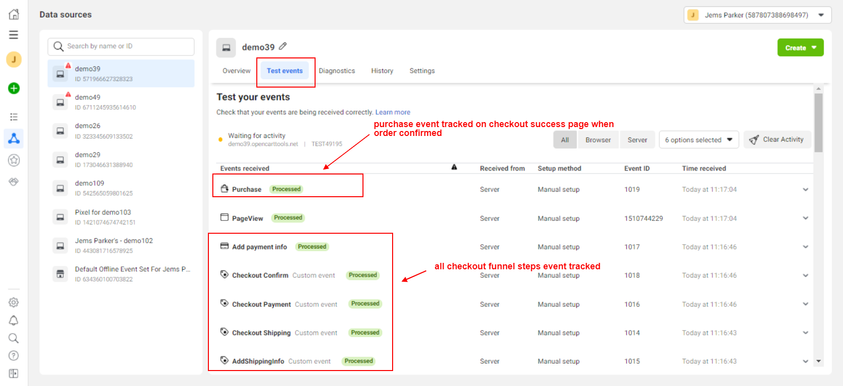Click the Purchase event bag icon
This screenshot has height=386, width=843.
(225, 189)
